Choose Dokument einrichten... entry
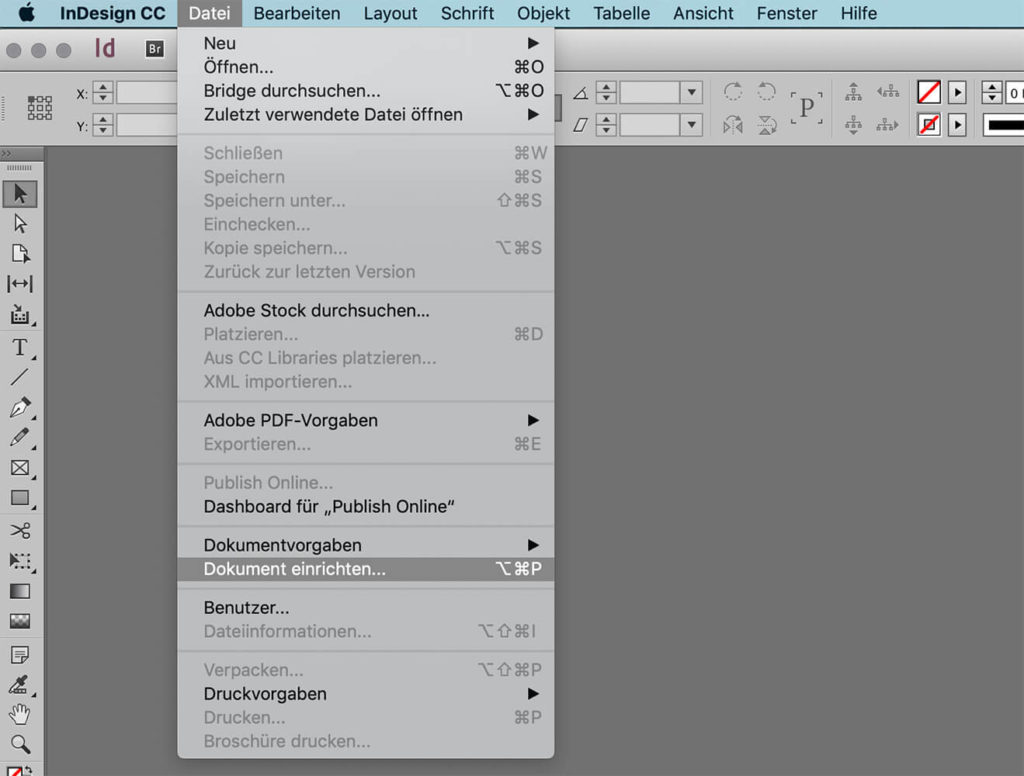 coord(366,569)
